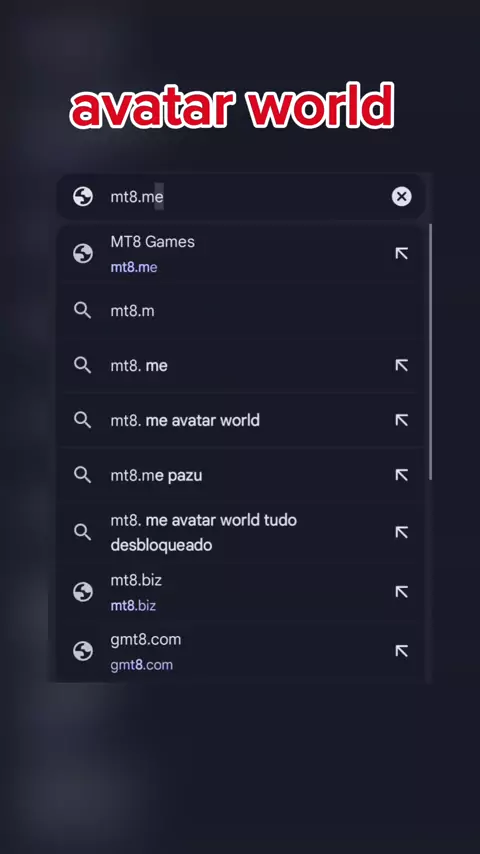Open the gmt8.com site suggestion
This screenshot has width=480, height=854.
coord(240,651)
